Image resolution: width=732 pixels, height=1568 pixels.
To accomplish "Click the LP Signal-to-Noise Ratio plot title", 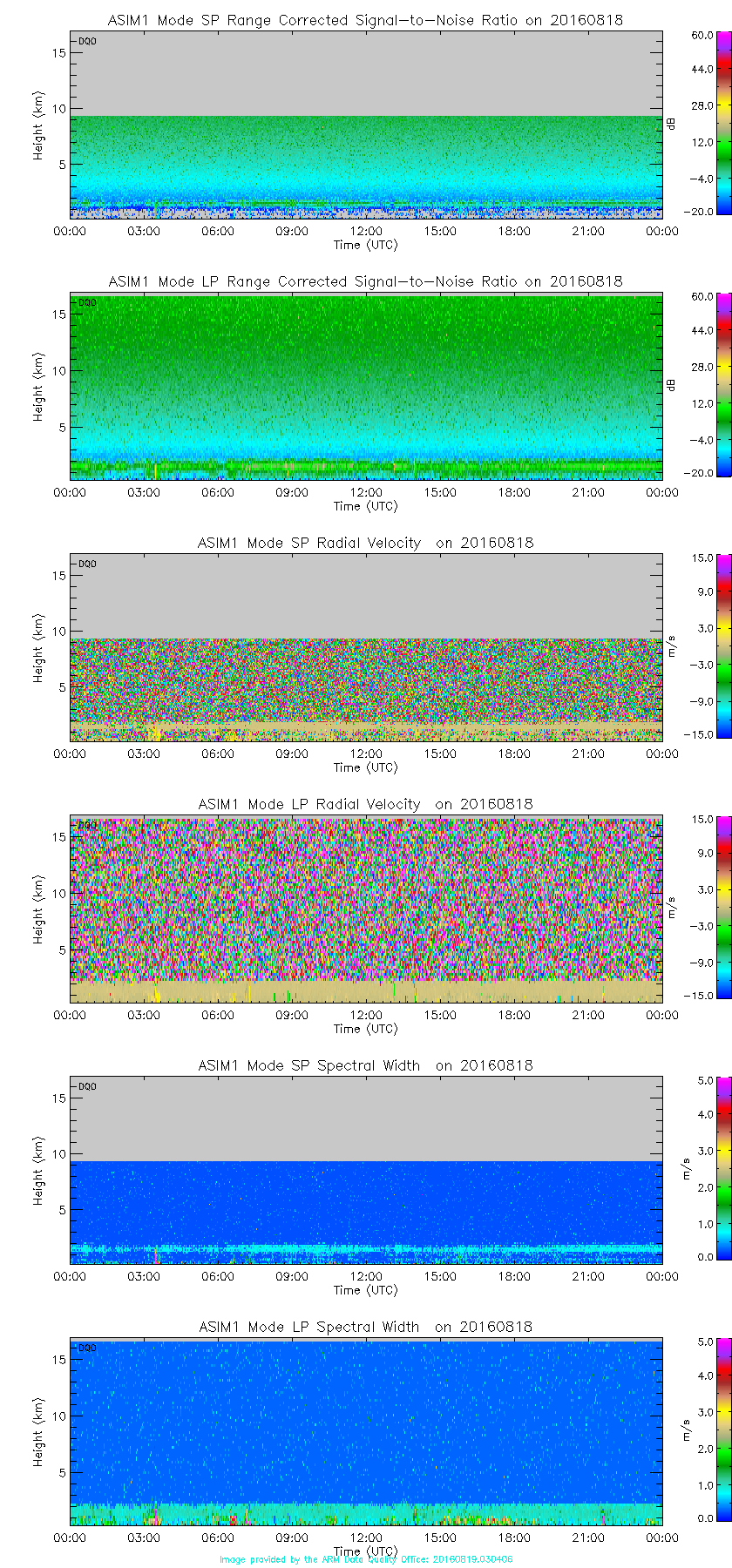I will pyautogui.click(x=365, y=281).
